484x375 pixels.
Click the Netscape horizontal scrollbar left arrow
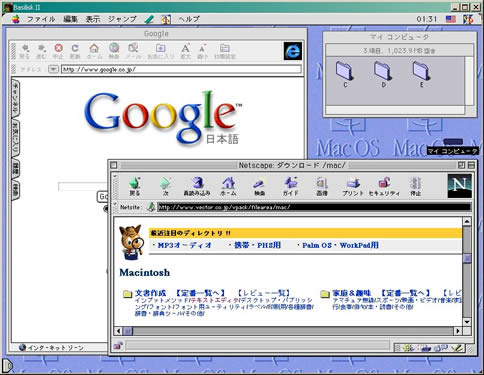click(x=118, y=331)
